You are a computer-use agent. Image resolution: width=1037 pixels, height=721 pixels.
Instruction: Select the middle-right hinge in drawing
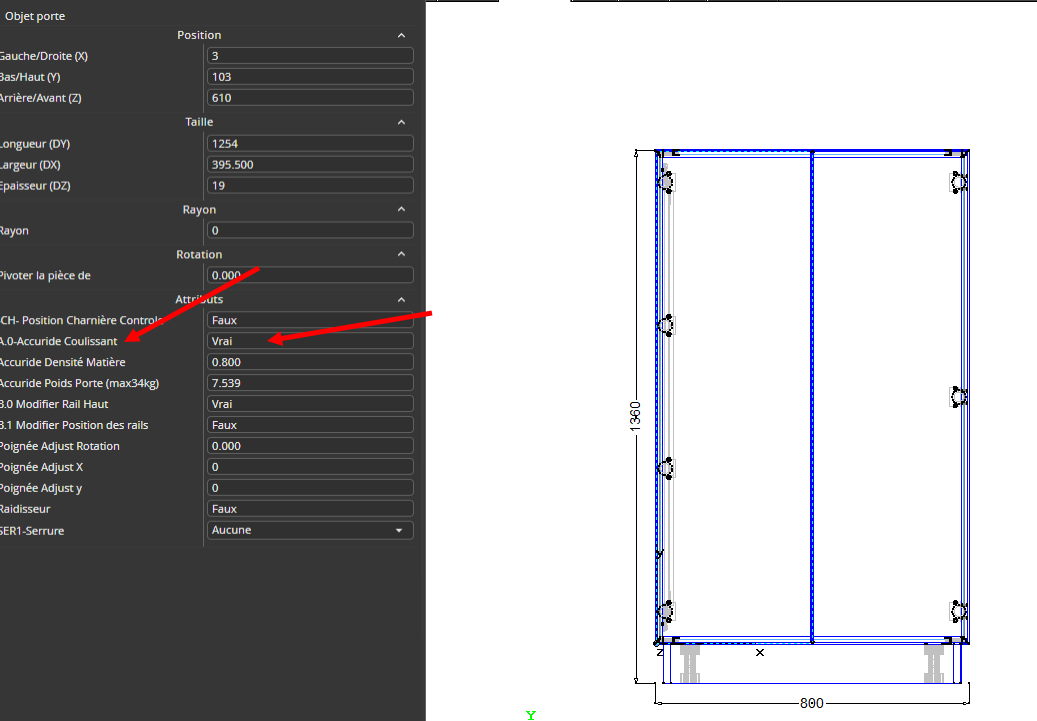(x=958, y=397)
